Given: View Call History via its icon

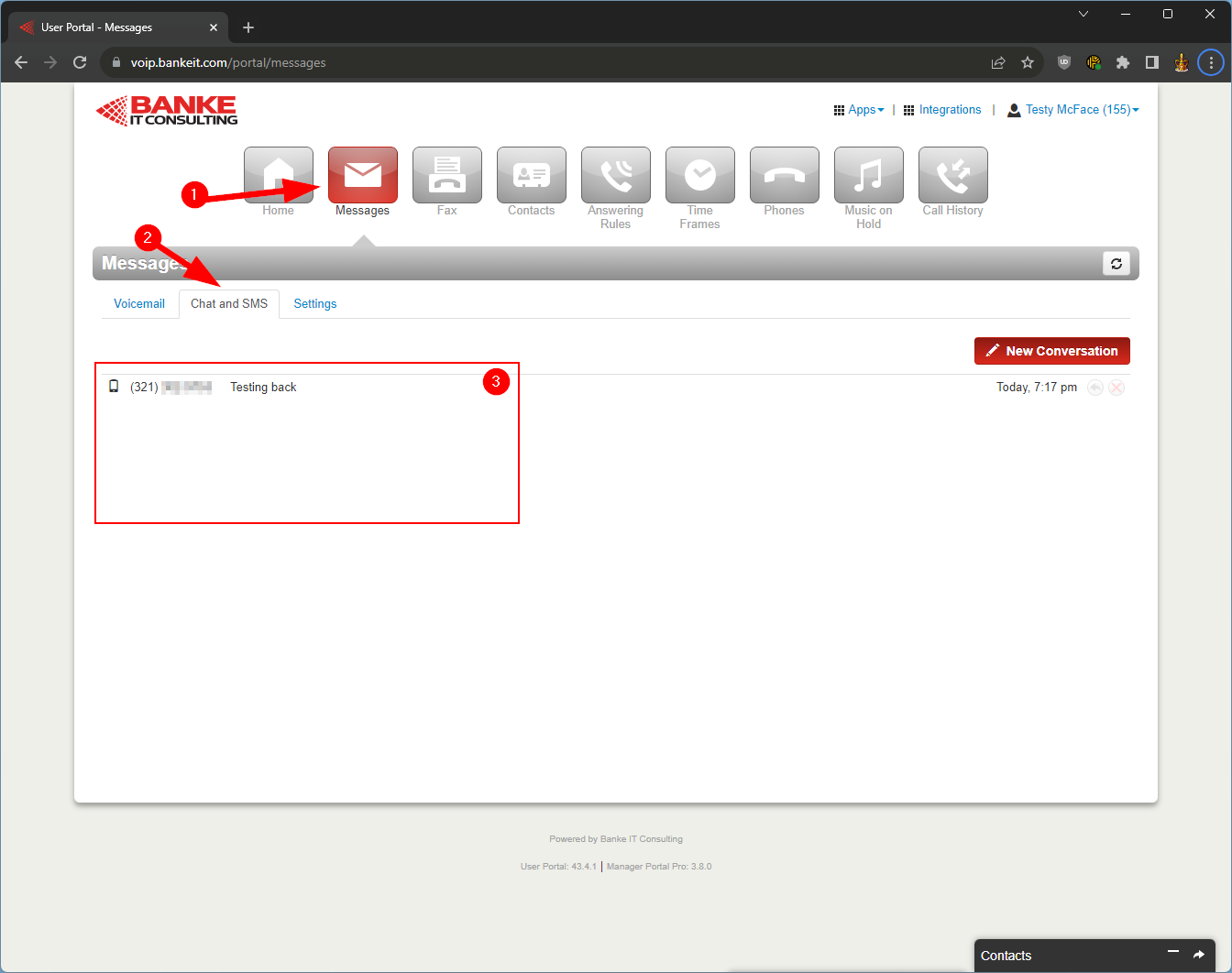Looking at the screenshot, I should click(x=952, y=175).
